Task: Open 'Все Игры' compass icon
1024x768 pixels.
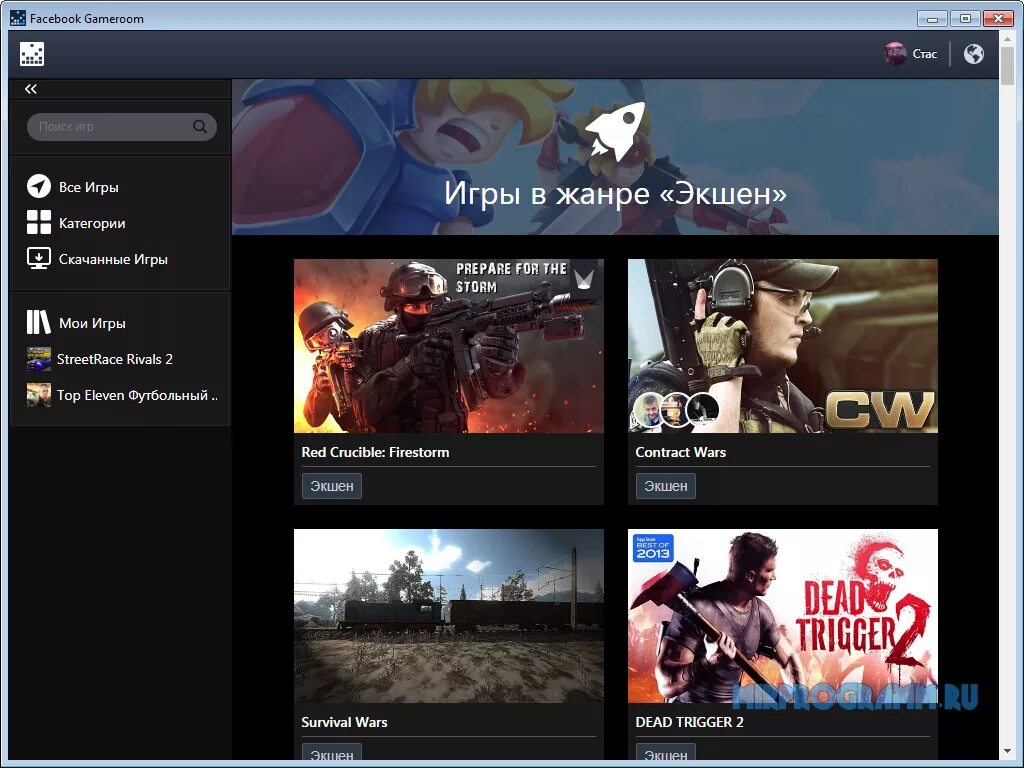Action: (x=39, y=186)
